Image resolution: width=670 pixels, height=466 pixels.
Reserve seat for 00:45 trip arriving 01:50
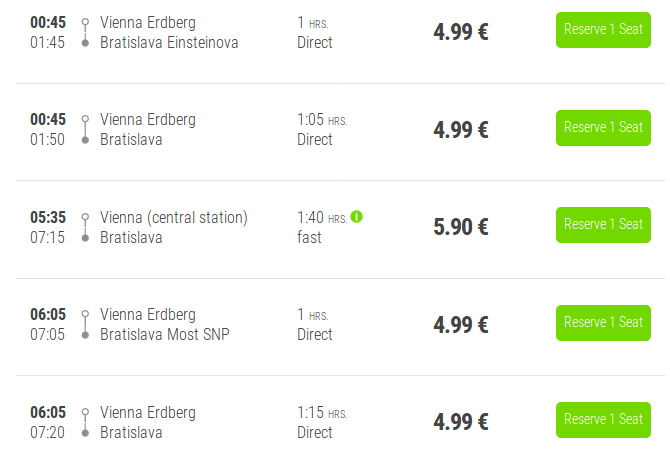tap(603, 128)
